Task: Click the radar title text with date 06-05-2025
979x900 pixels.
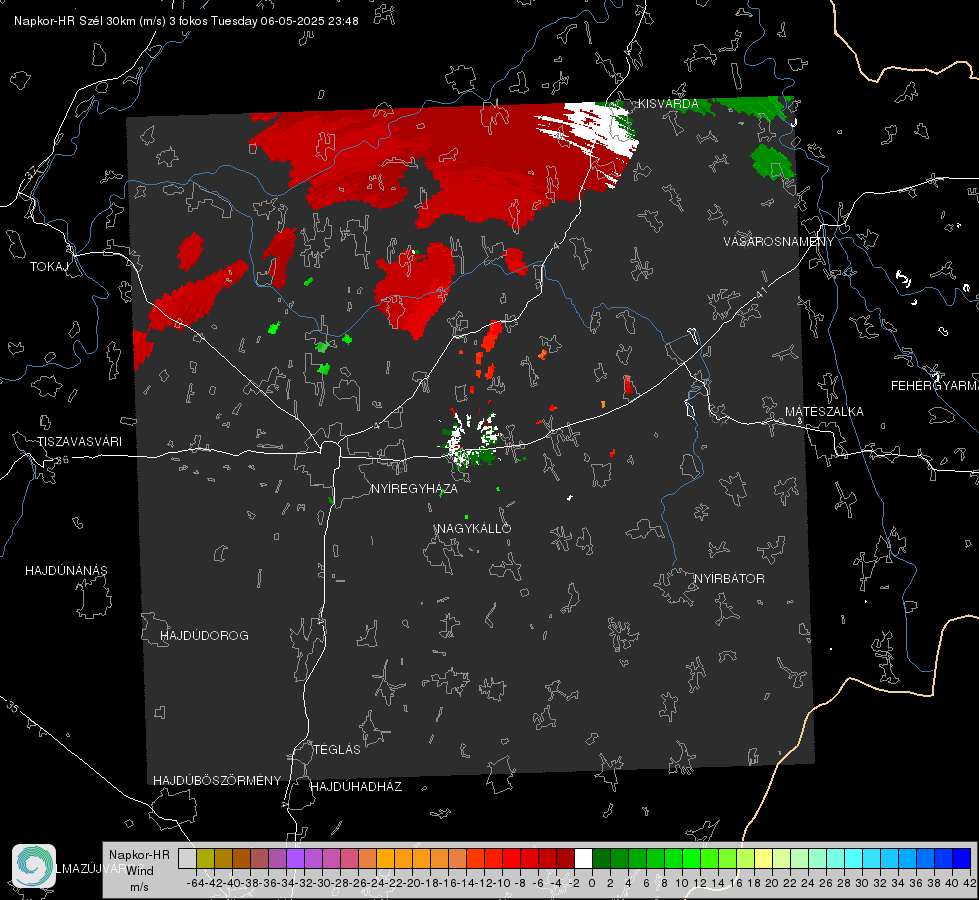Action: [186, 21]
